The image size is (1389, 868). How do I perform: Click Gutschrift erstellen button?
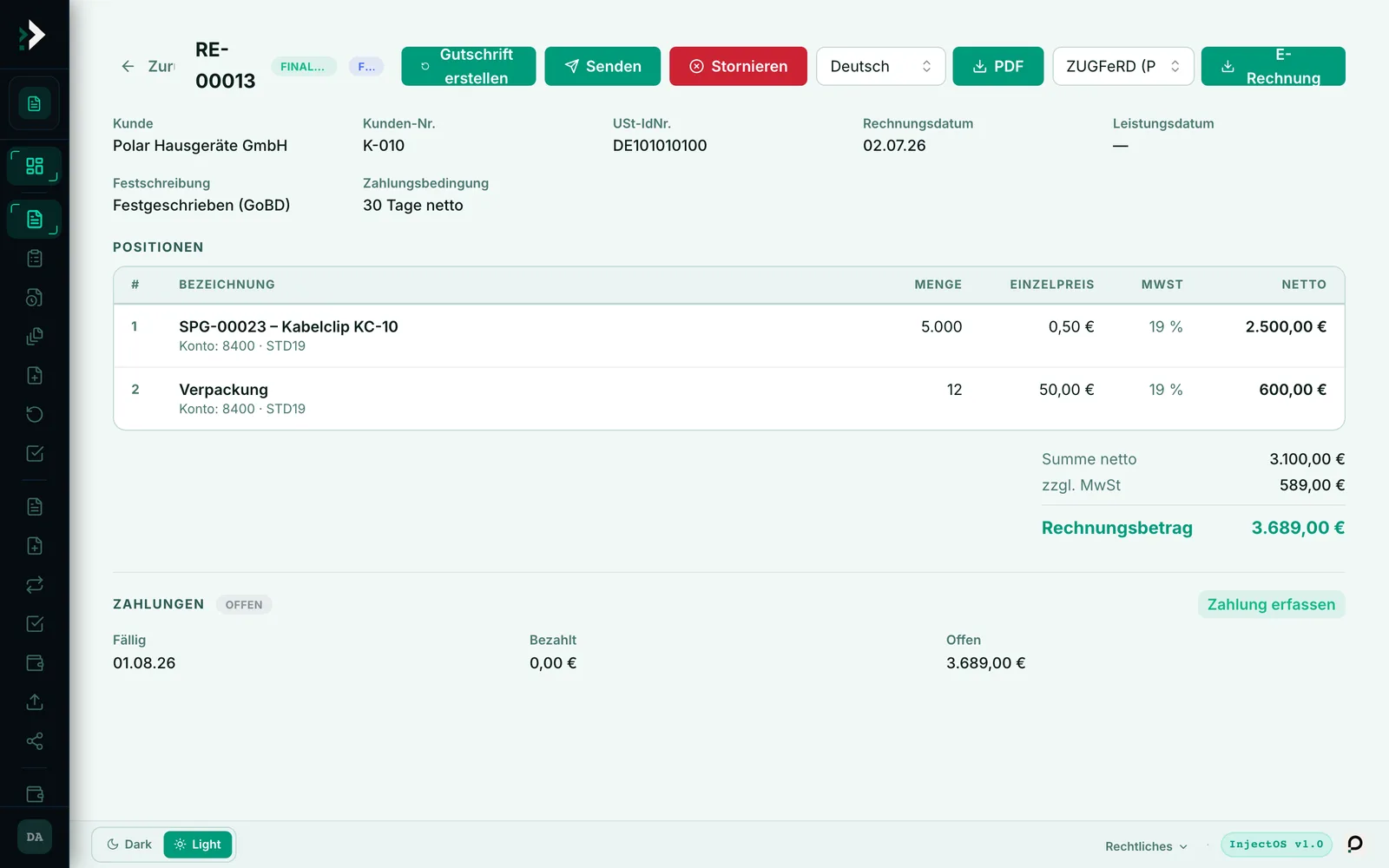[468, 67]
